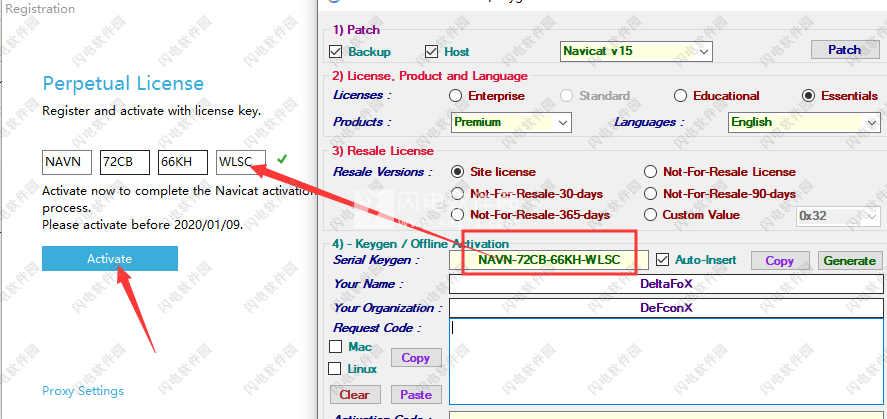Open the English languages dropdown
The width and height of the screenshot is (887, 419).
tap(804, 122)
